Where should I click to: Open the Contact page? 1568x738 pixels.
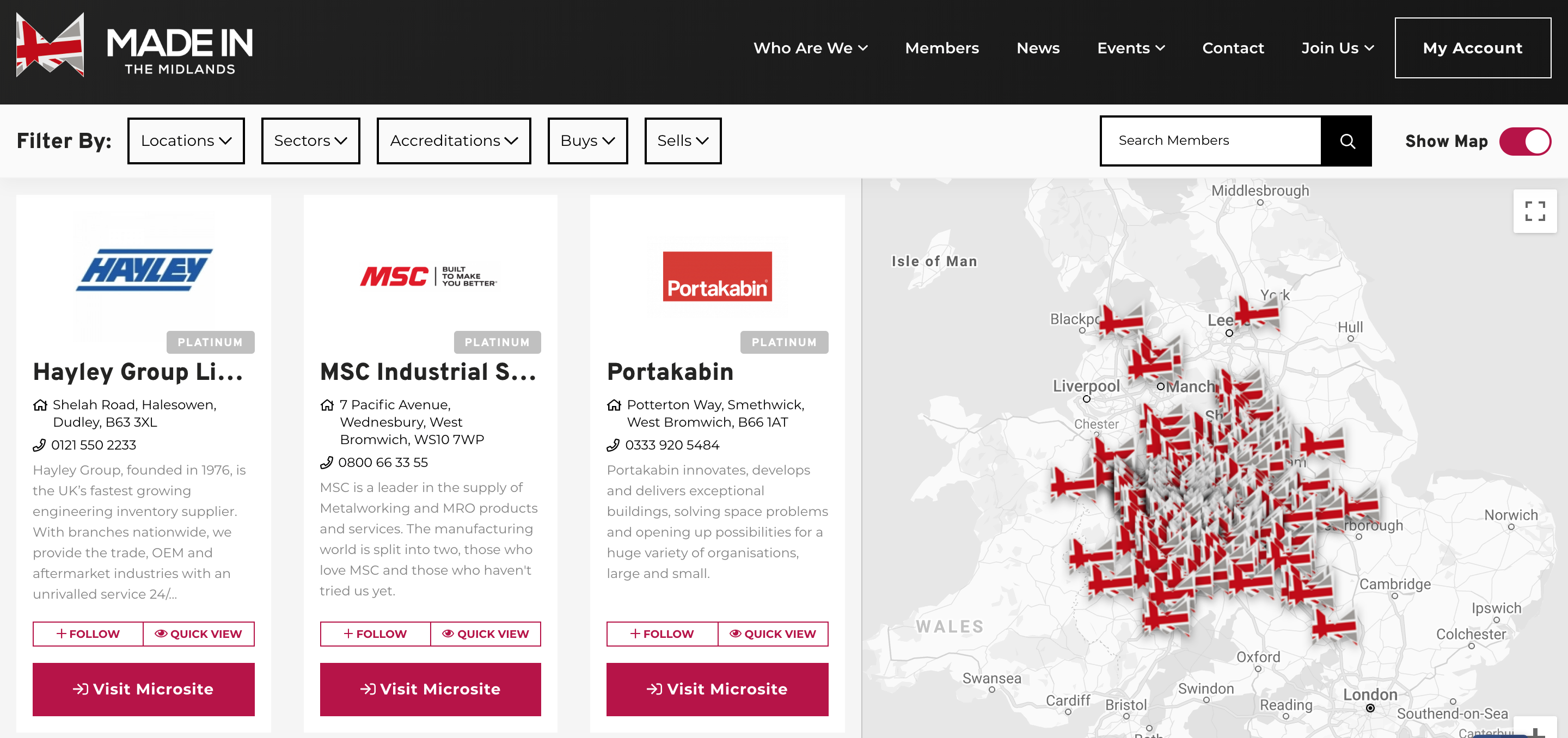[1233, 48]
